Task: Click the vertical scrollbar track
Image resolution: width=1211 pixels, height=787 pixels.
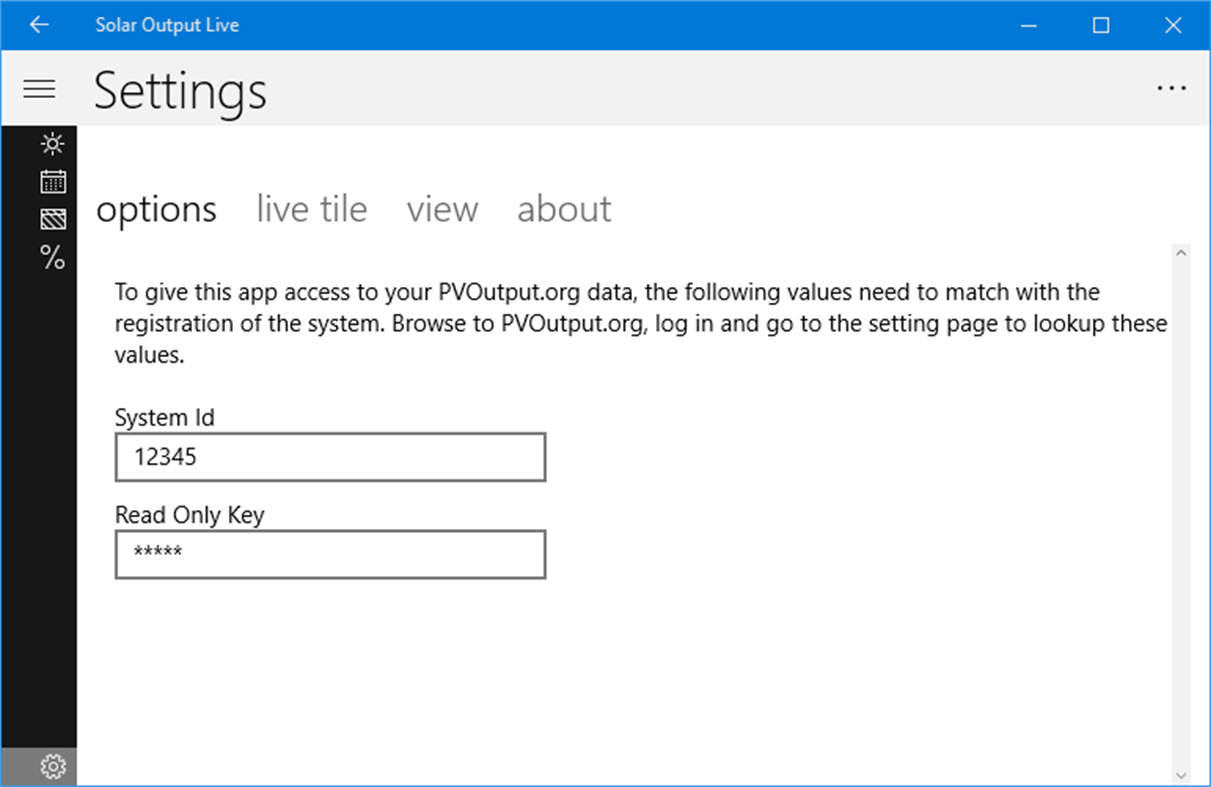Action: pos(1181,510)
